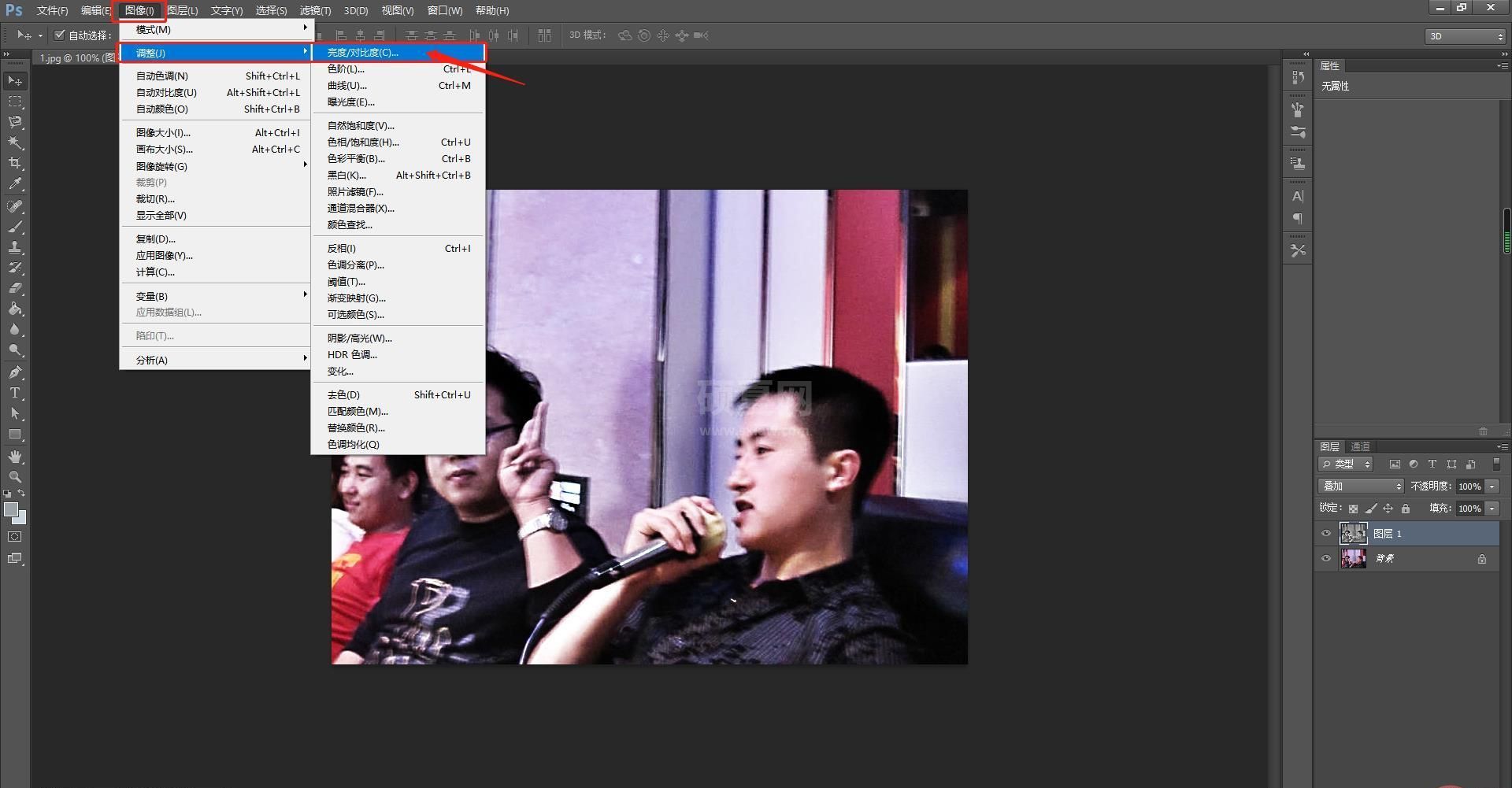Viewport: 1512px width, 788px height.
Task: Hide the 背景 layer eye icon
Action: tap(1326, 559)
